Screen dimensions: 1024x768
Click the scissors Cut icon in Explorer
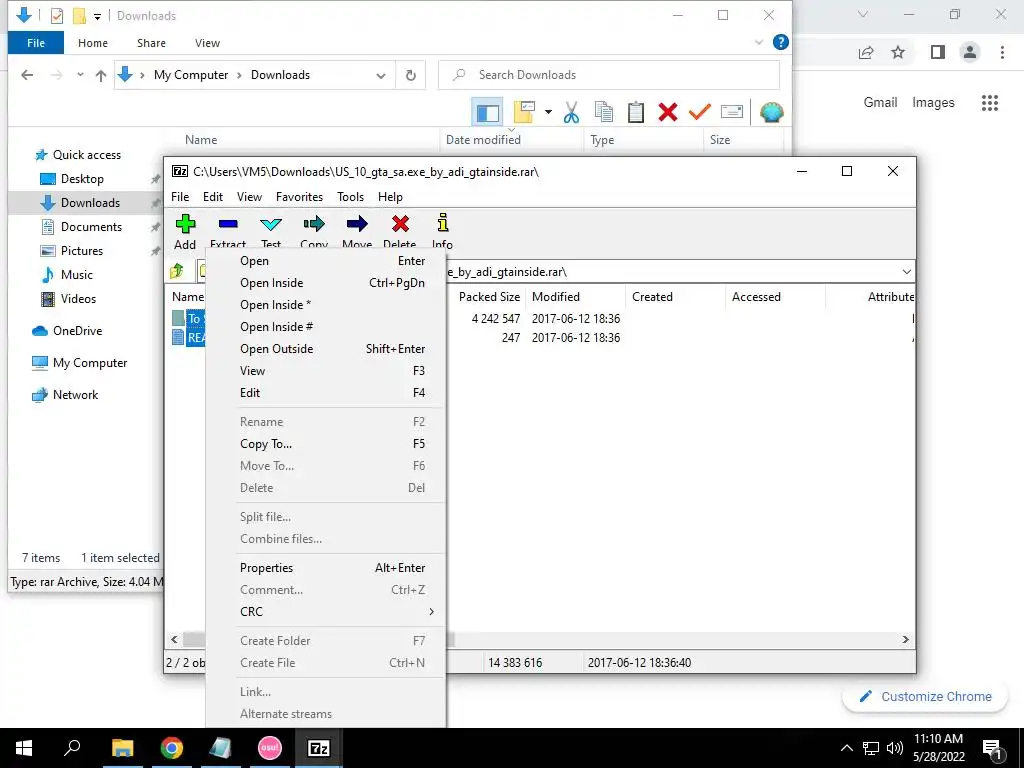571,112
